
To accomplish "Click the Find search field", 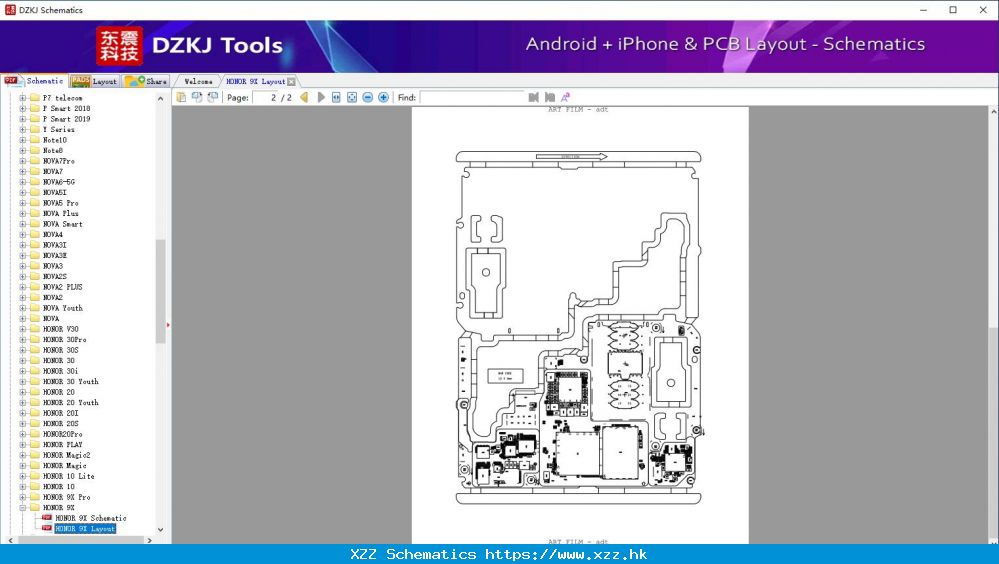I will coord(471,98).
